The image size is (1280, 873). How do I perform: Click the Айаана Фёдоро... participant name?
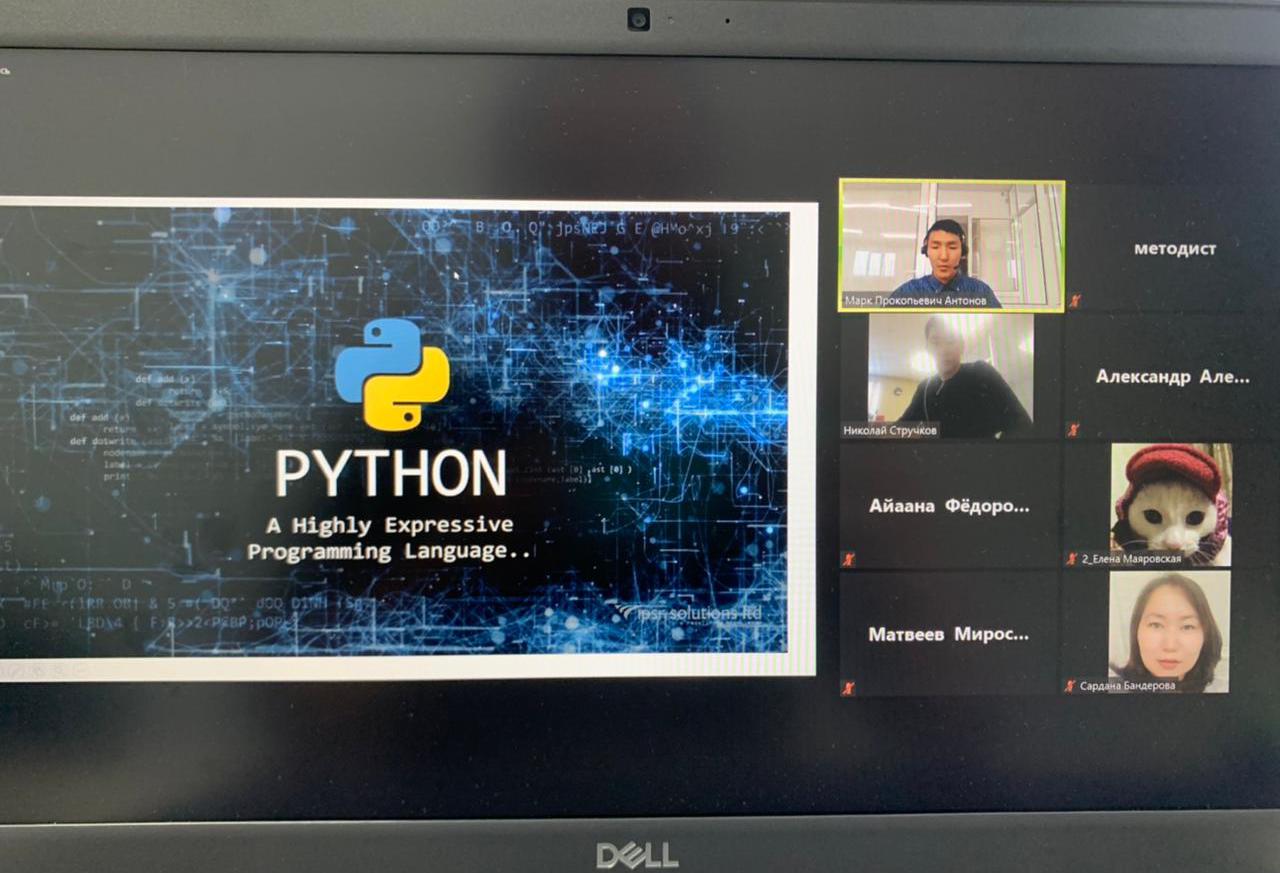[x=948, y=506]
